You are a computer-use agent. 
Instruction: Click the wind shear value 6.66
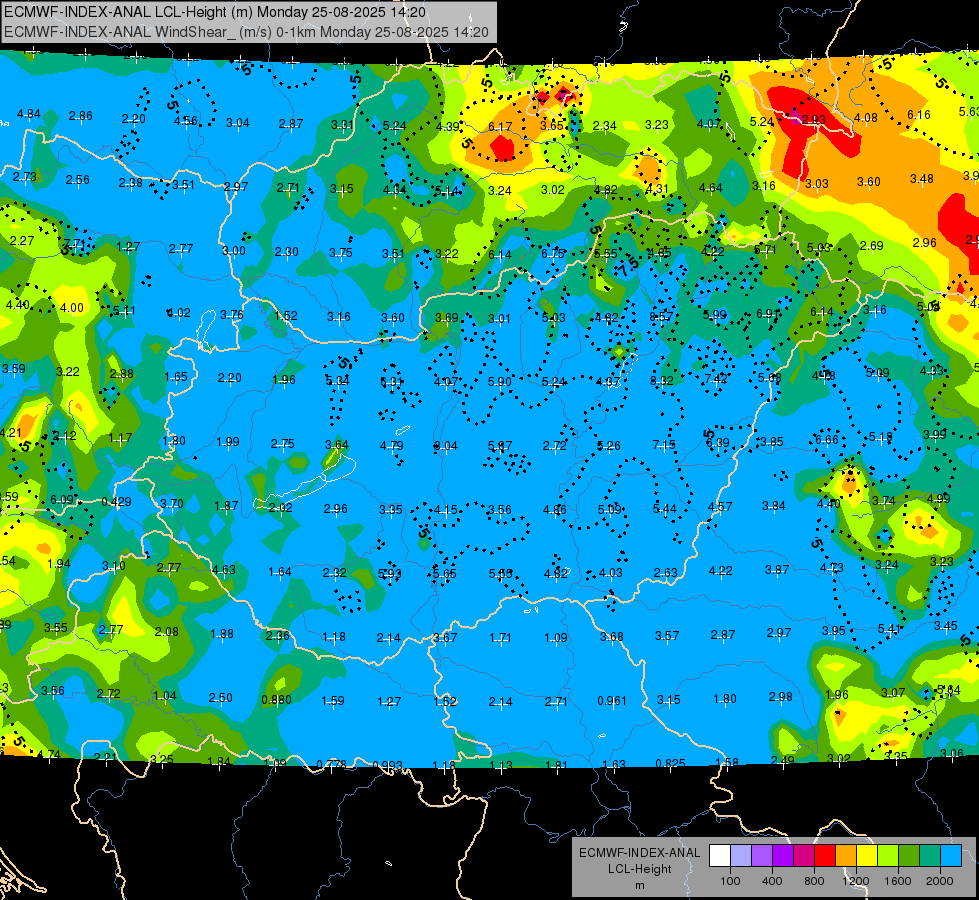point(827,440)
